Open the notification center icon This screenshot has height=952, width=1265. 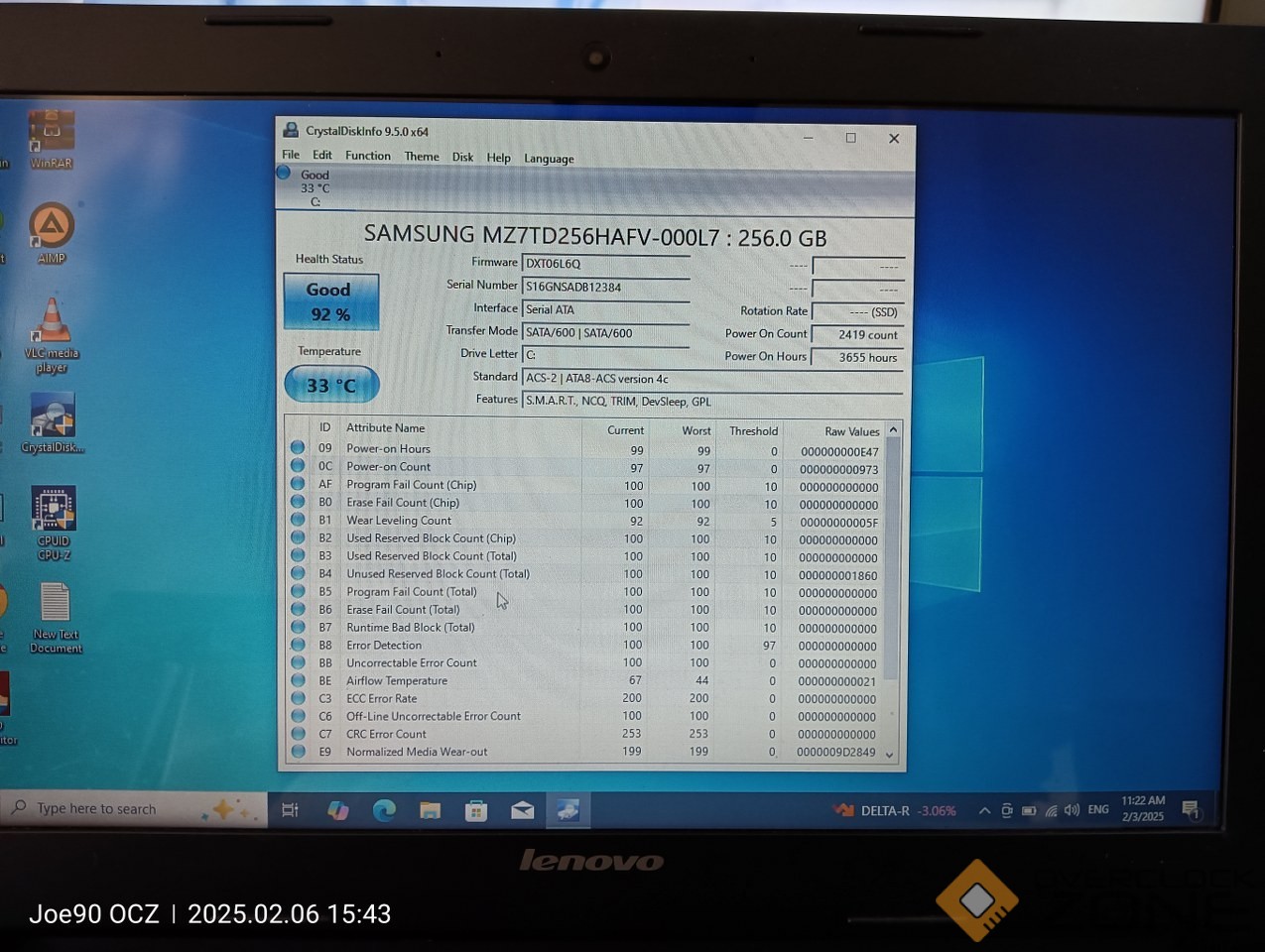(x=1191, y=810)
